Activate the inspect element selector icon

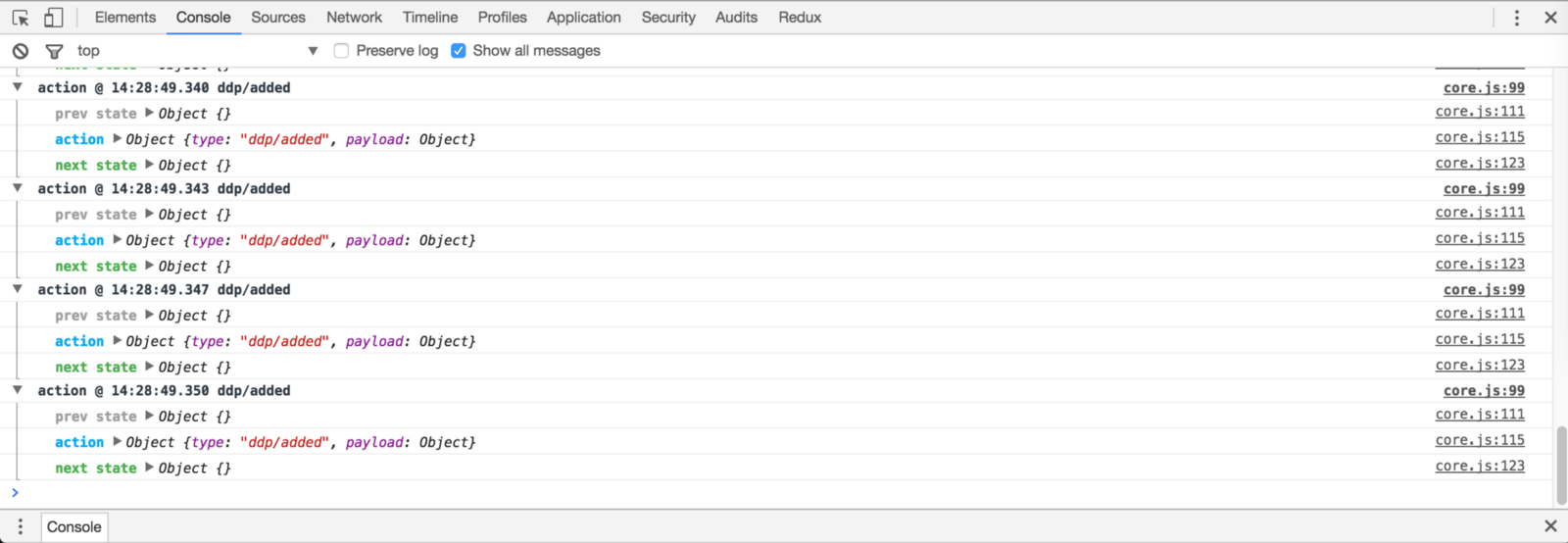(21, 18)
